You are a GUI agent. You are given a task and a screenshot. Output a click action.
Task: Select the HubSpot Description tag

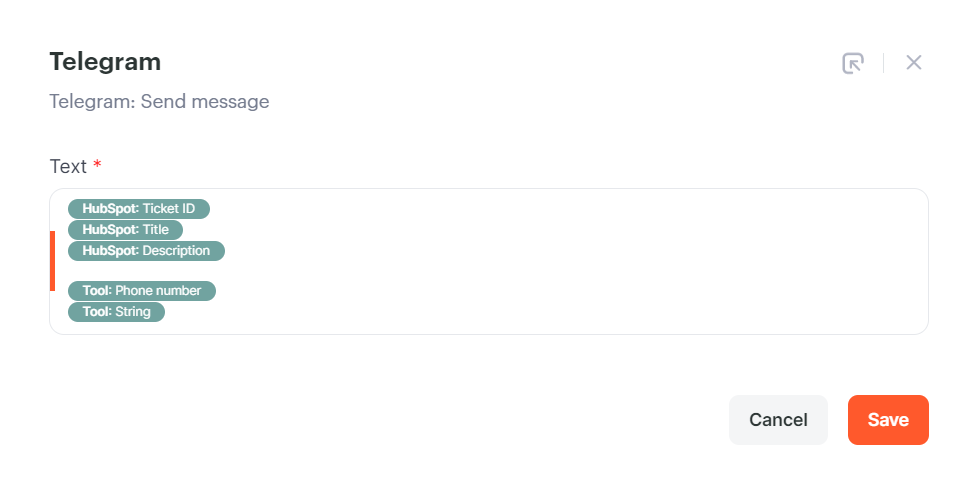coord(146,251)
